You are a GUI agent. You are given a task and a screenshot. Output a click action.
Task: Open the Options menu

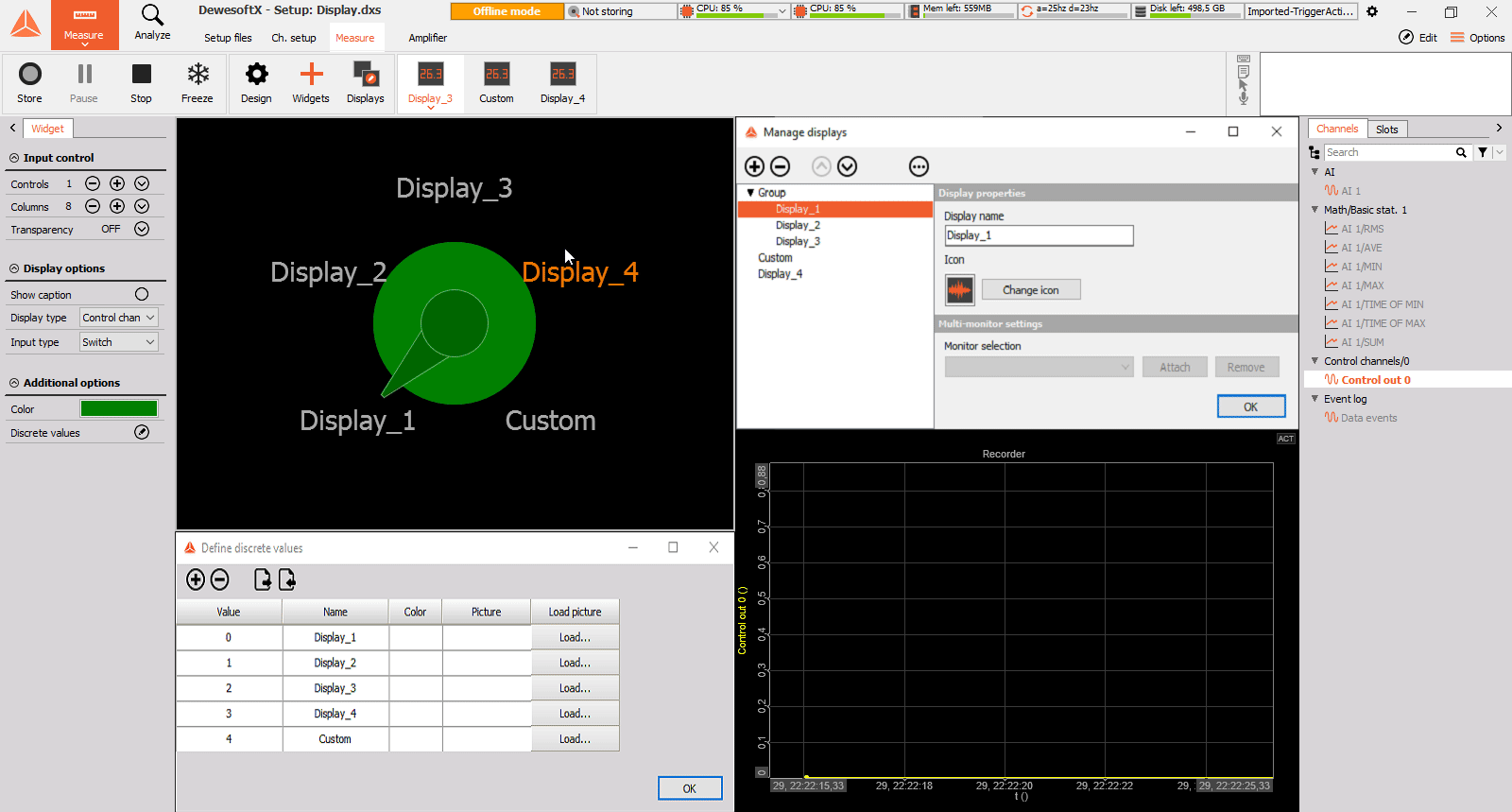1477,38
